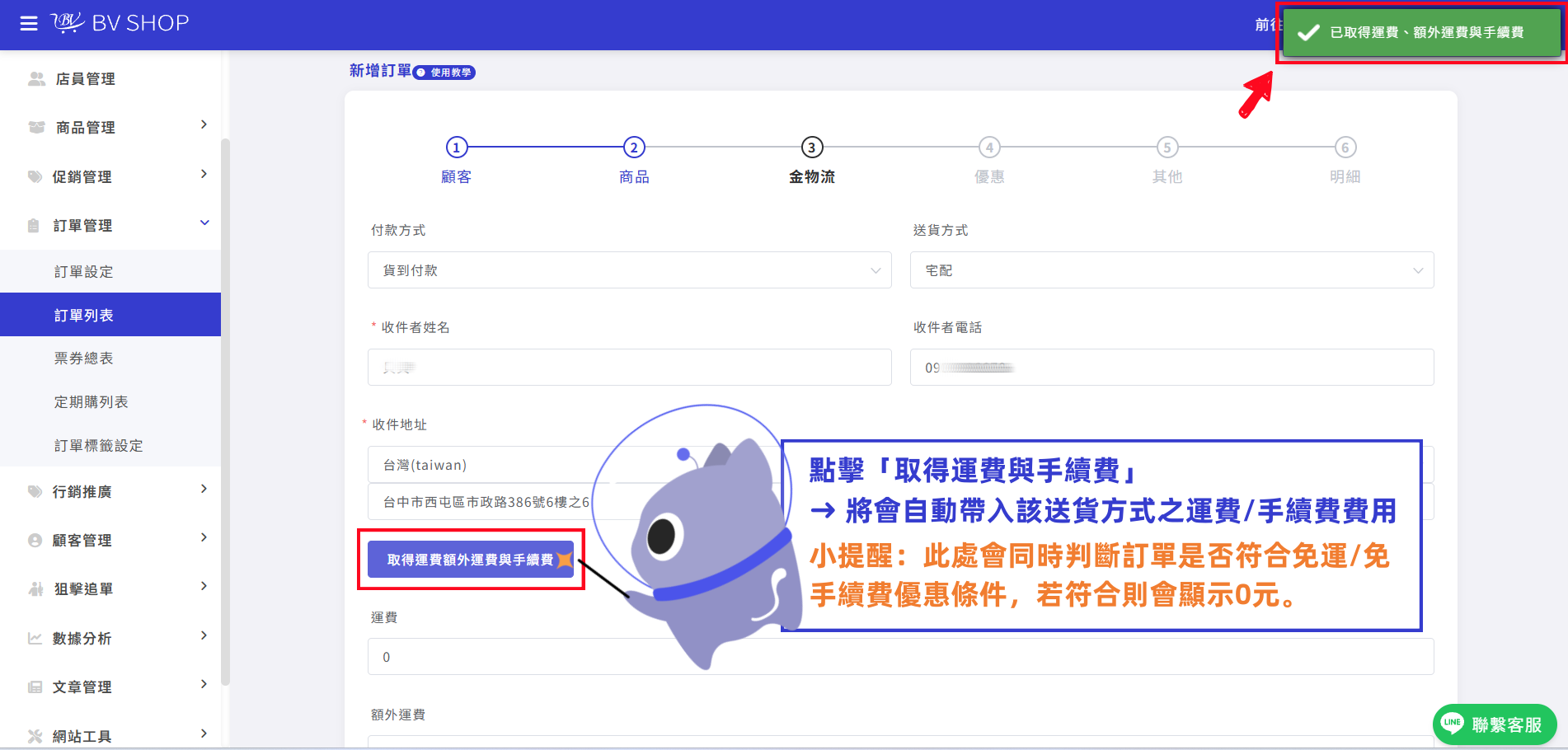Open the hamburger menu icon
The image size is (1568, 750).
click(x=29, y=23)
